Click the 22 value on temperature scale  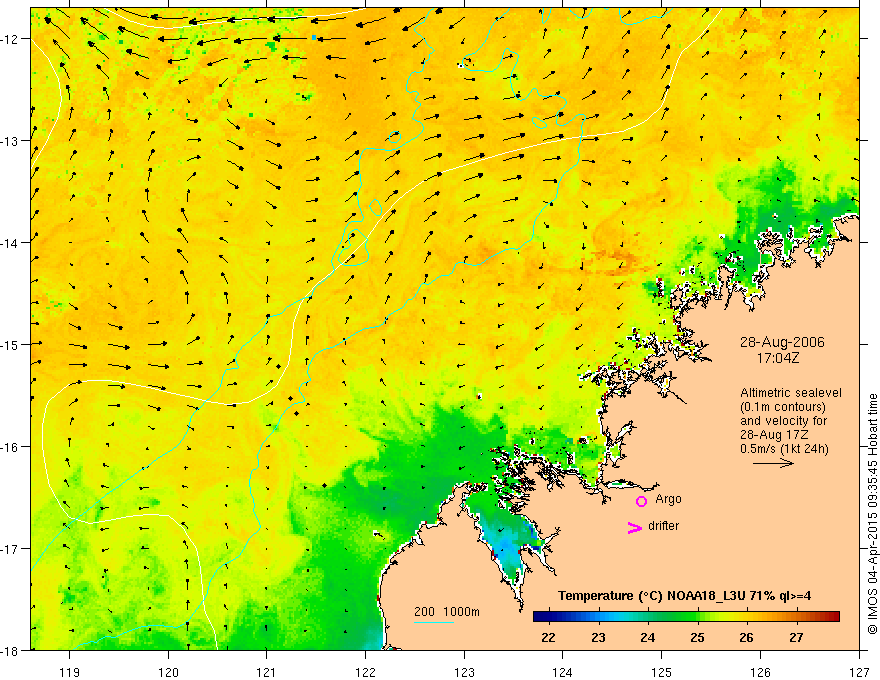pos(548,637)
